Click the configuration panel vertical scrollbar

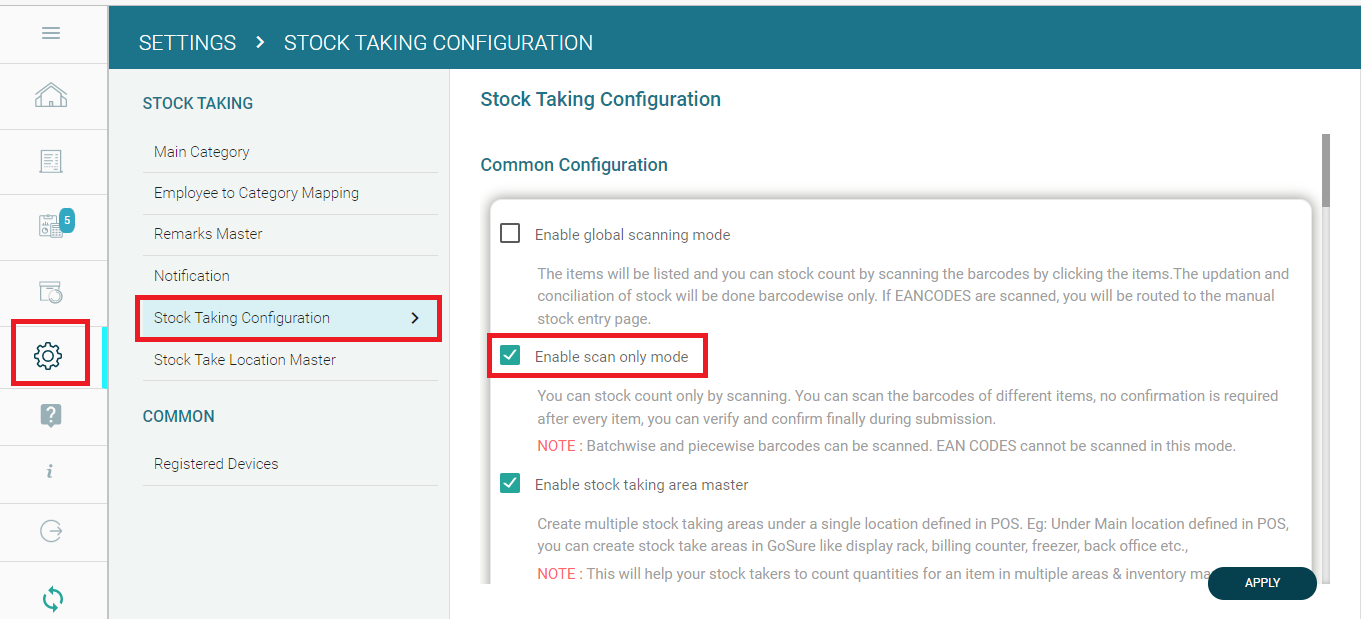1326,170
